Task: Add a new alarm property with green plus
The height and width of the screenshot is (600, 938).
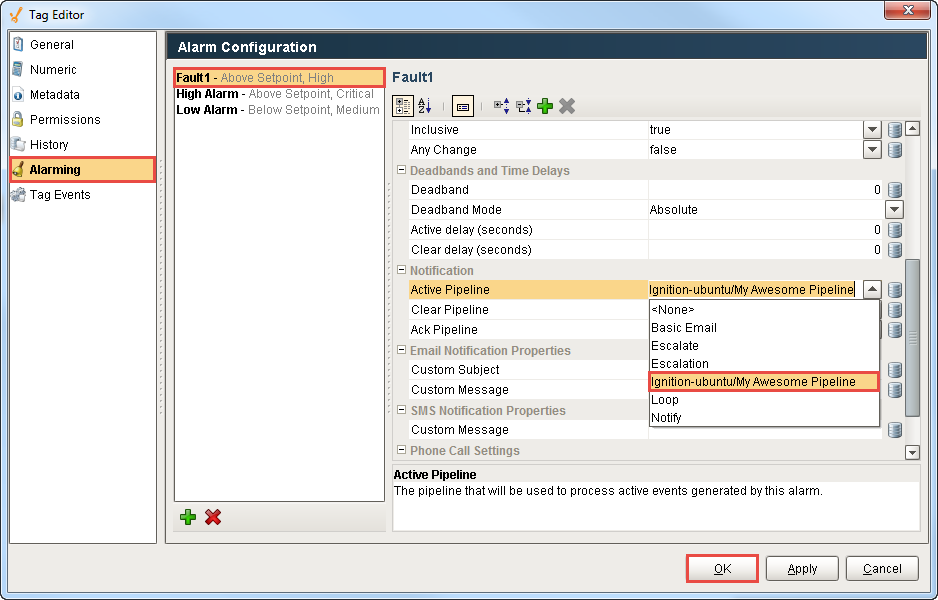Action: pos(545,106)
